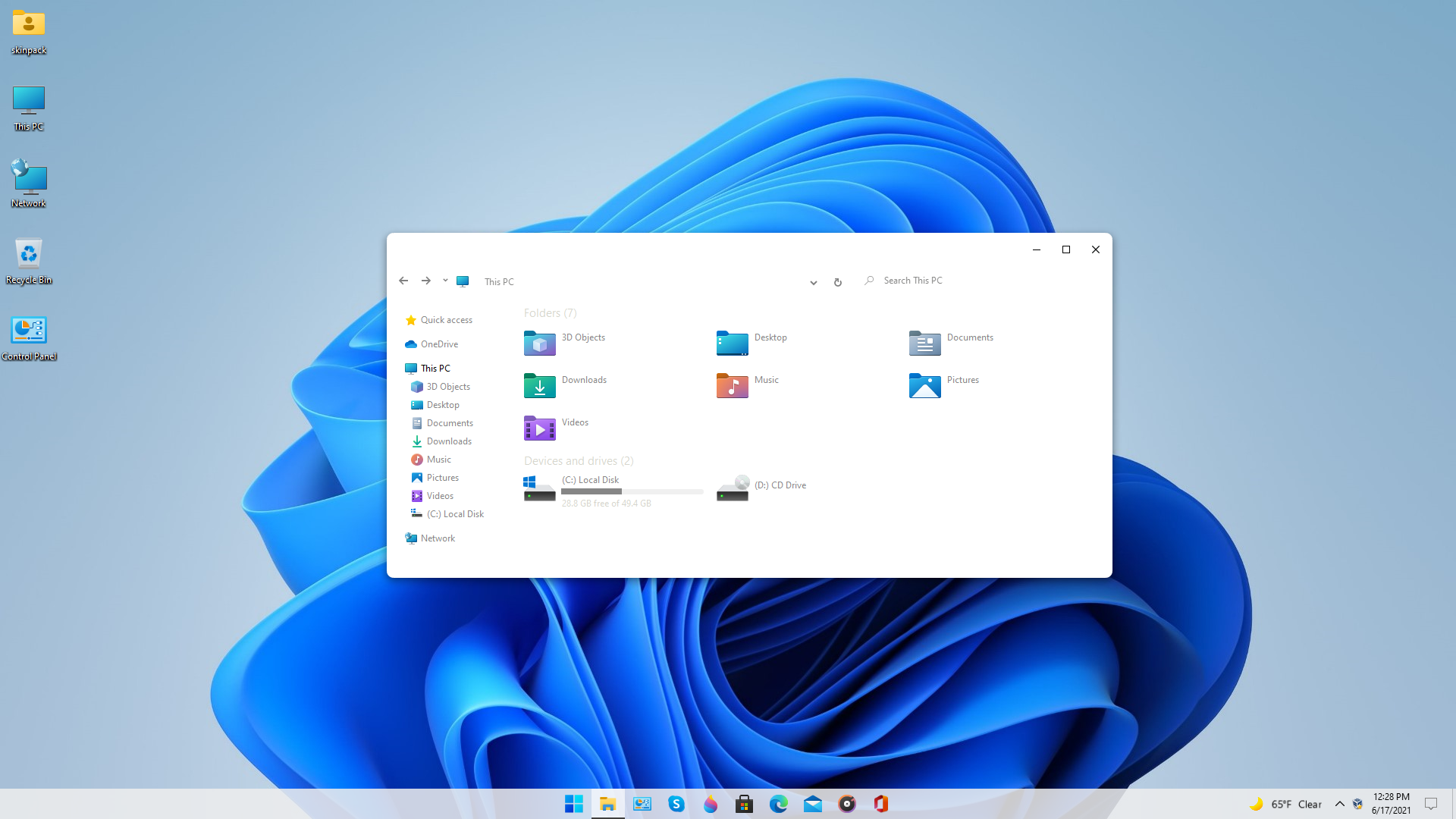Refresh the current folder view
Viewport: 1456px width, 819px height.
(838, 281)
